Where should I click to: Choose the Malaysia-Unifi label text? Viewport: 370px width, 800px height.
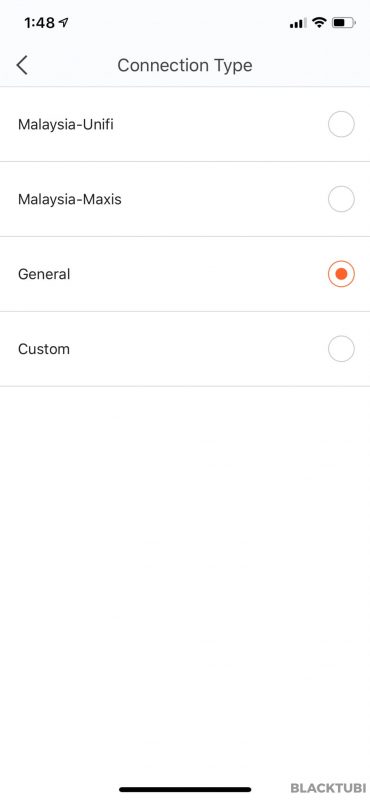point(66,124)
